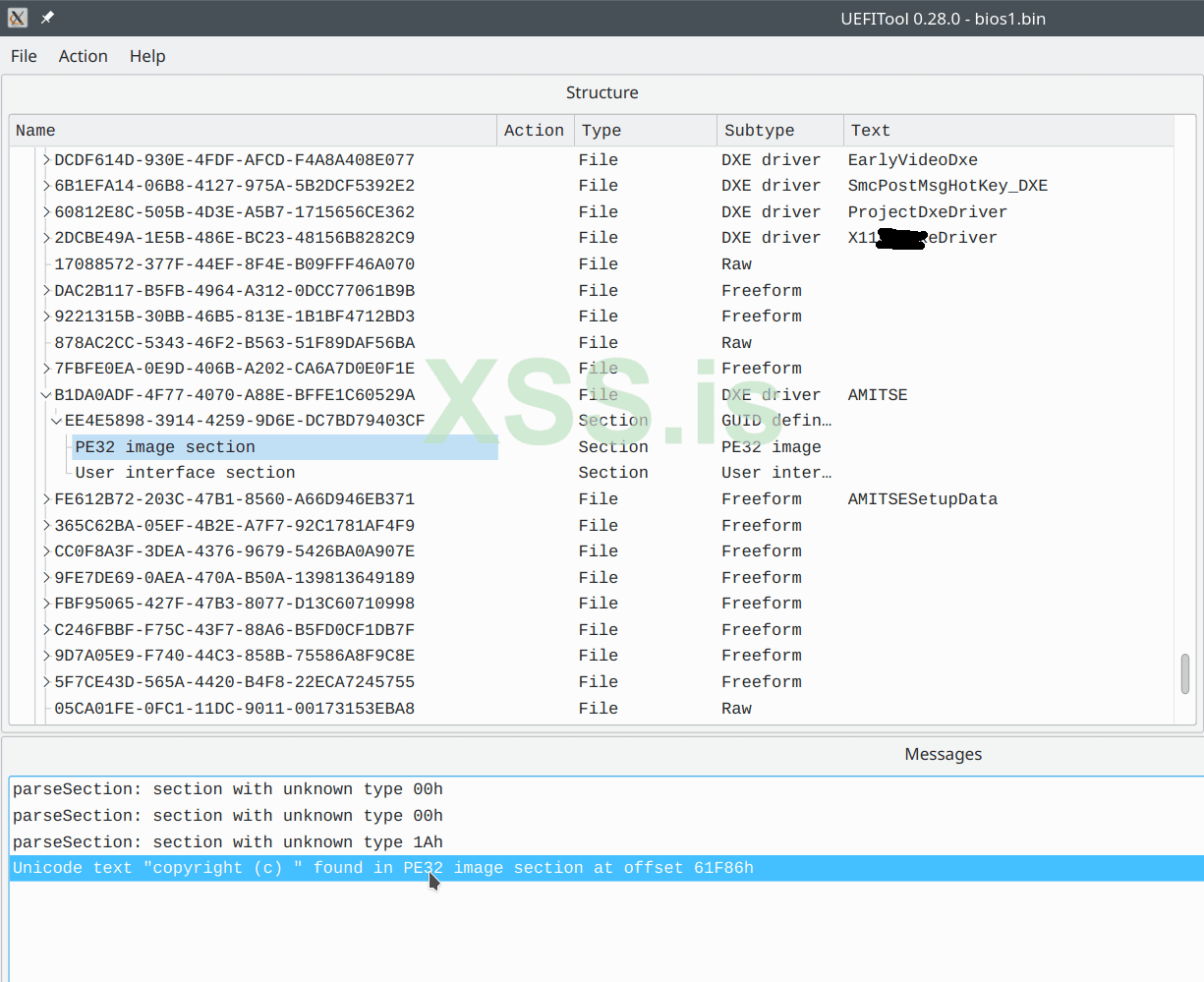Select file 17088572-377F-44EF-8F4E-B09FFF46A070
This screenshot has height=982, width=1204.
234,264
